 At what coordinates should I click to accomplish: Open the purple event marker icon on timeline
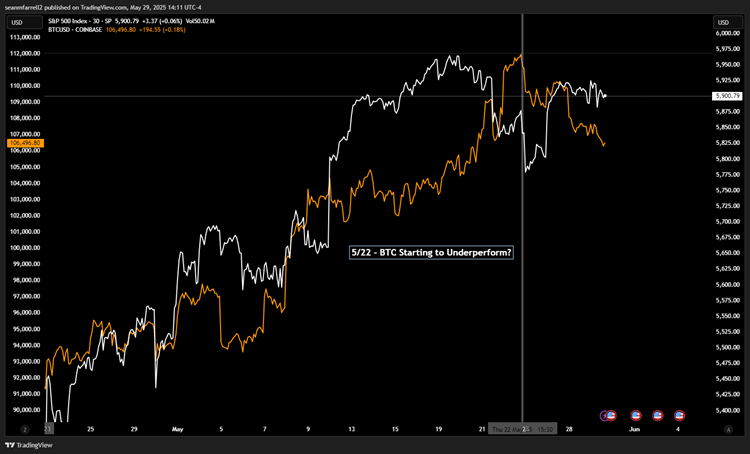tap(604, 415)
